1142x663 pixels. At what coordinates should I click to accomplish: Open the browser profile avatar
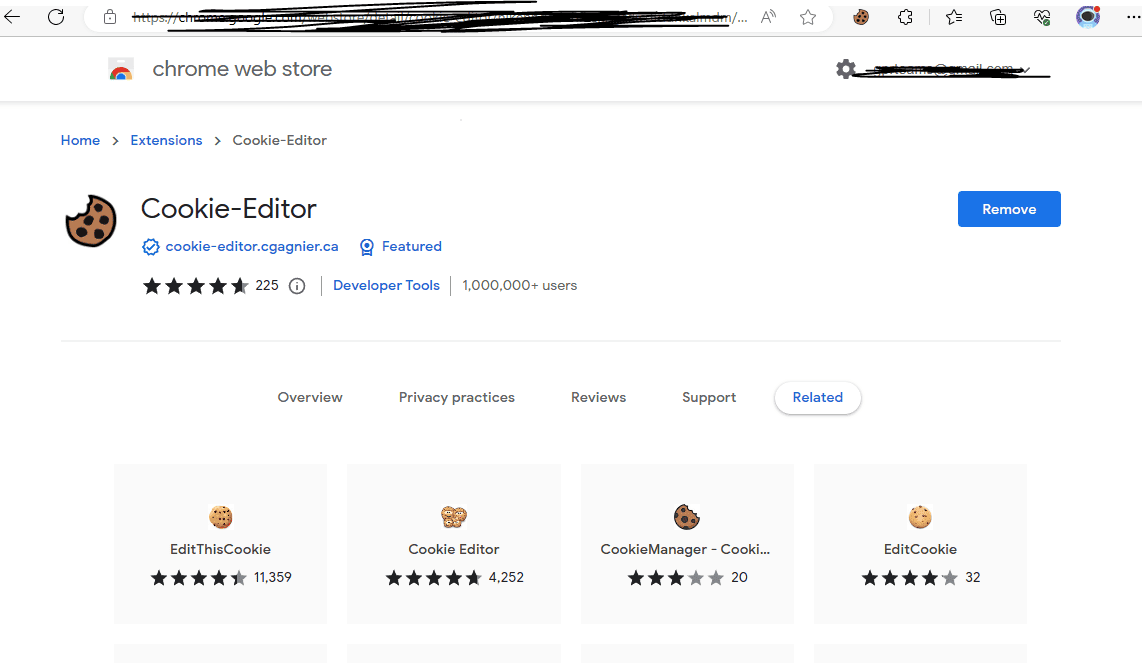pyautogui.click(x=1087, y=17)
